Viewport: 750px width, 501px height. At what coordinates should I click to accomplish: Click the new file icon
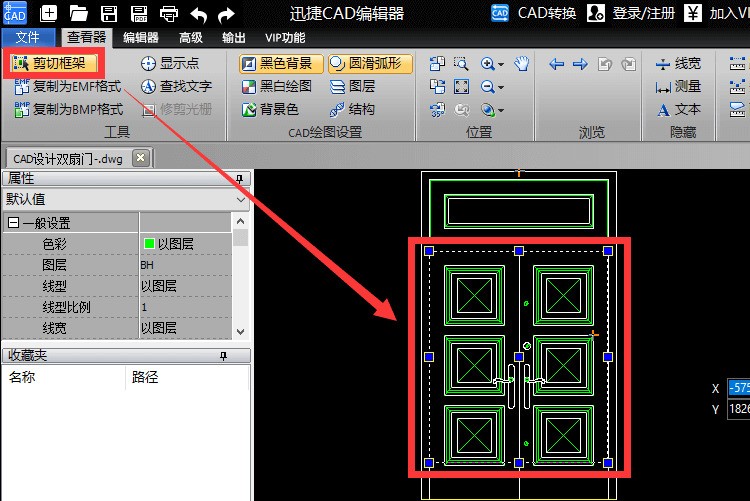[x=48, y=13]
